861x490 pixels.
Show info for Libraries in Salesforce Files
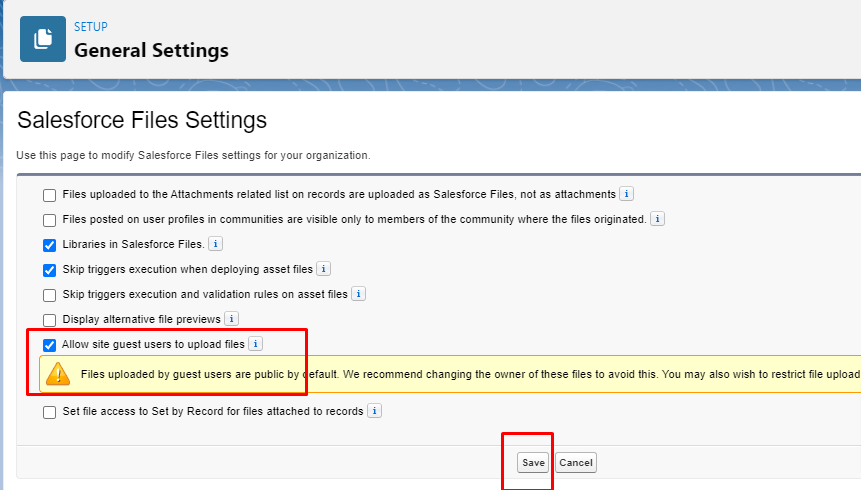pos(215,244)
